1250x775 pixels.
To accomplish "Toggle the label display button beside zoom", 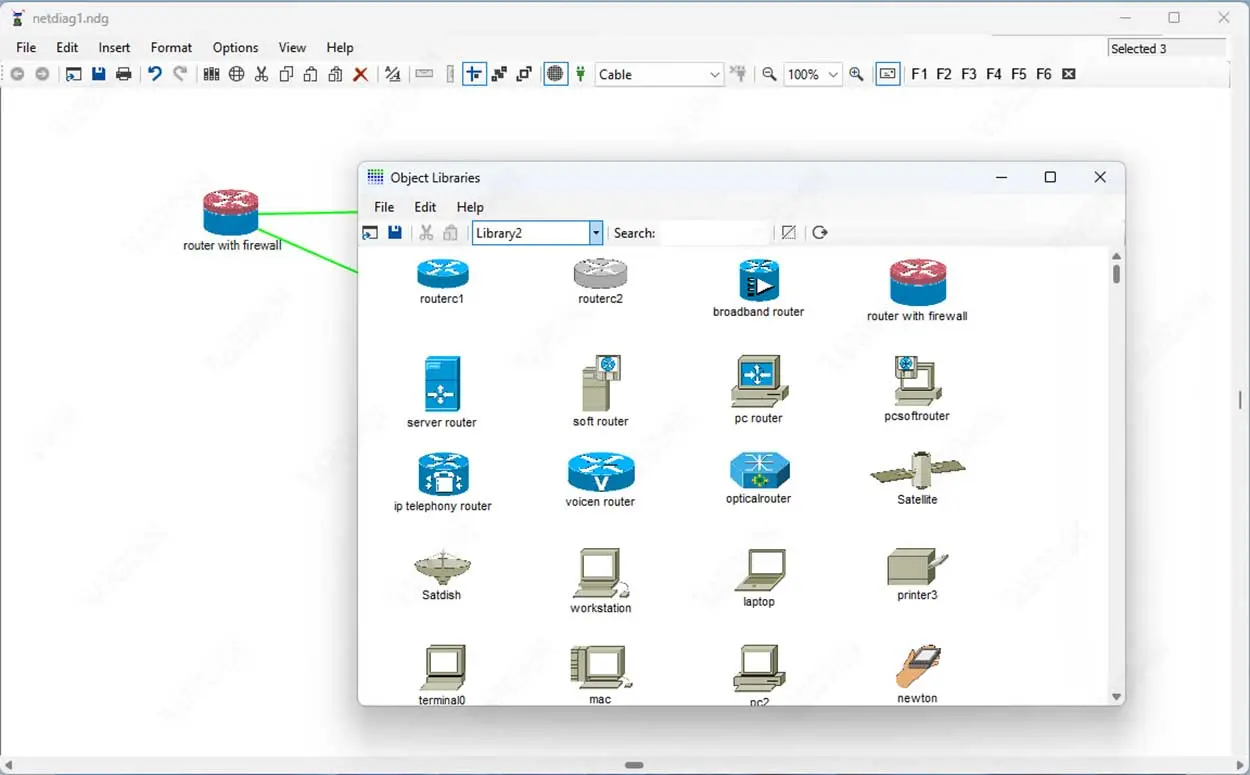I will pyautogui.click(x=887, y=74).
